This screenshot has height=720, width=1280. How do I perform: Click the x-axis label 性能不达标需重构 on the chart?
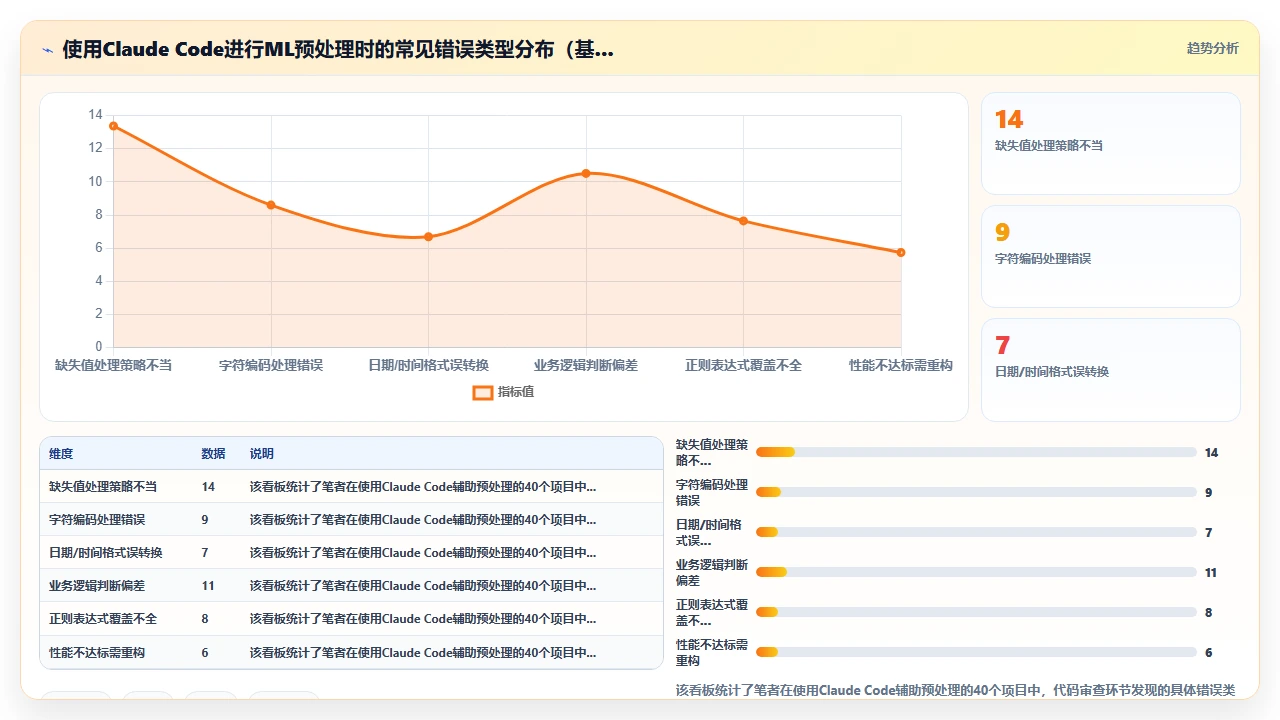click(x=901, y=365)
